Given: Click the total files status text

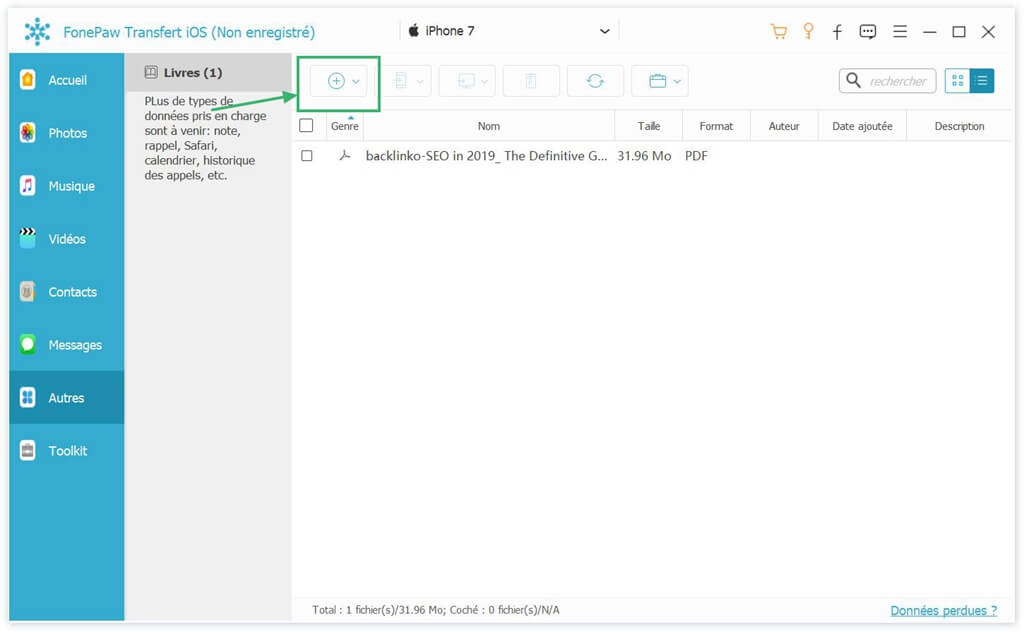Looking at the screenshot, I should (436, 610).
